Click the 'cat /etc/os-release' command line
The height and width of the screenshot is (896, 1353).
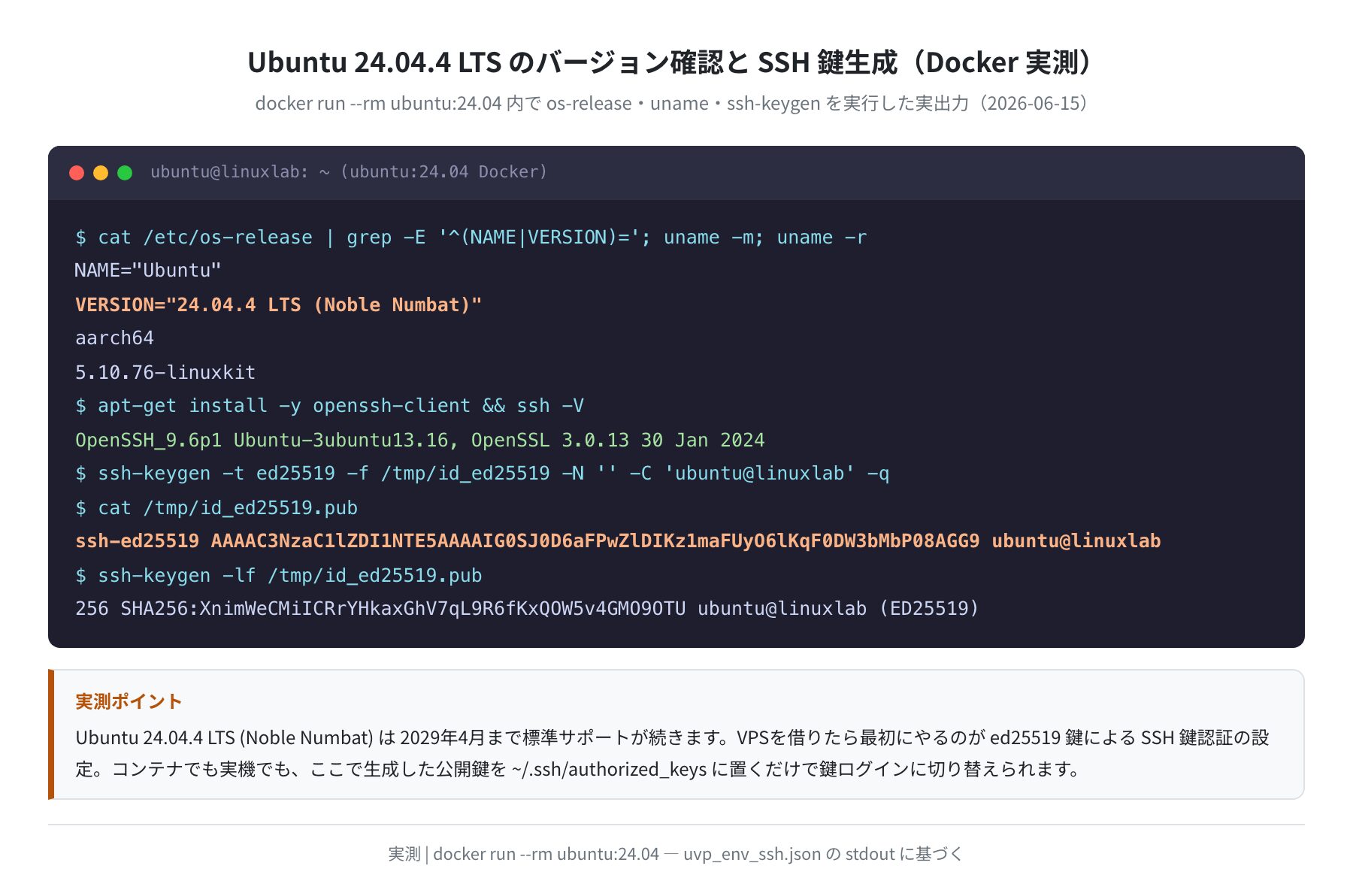click(471, 238)
